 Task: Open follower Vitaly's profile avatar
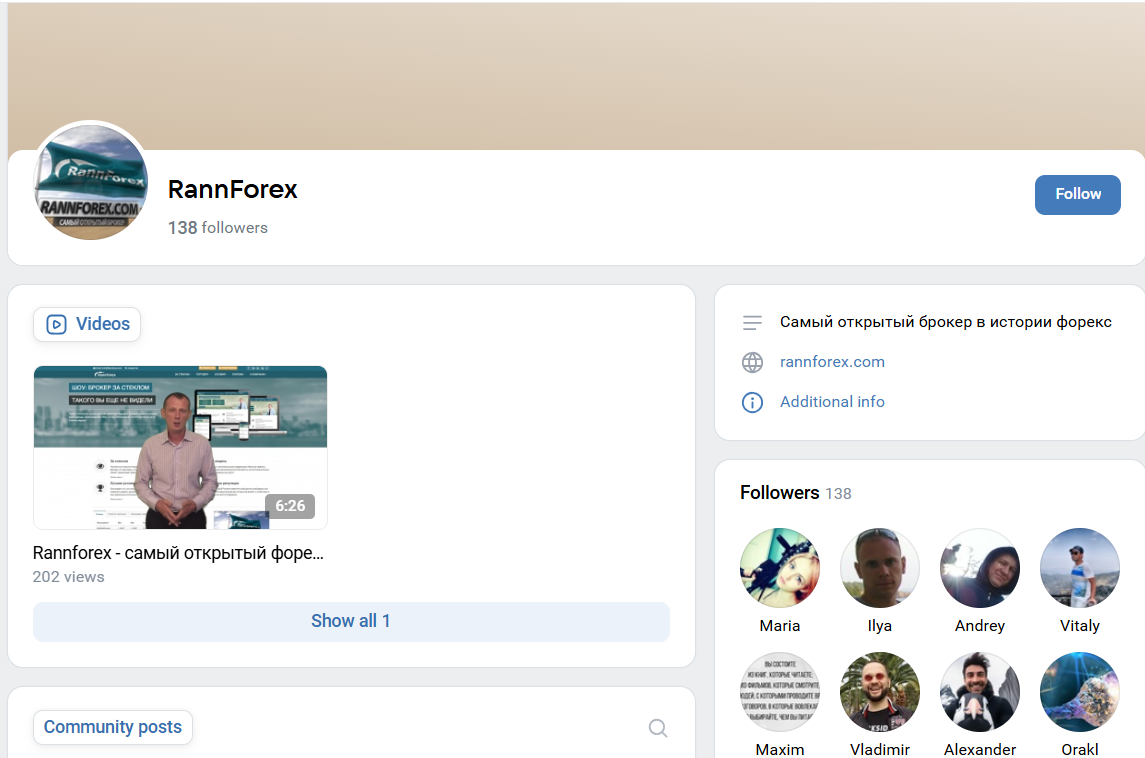(1080, 568)
